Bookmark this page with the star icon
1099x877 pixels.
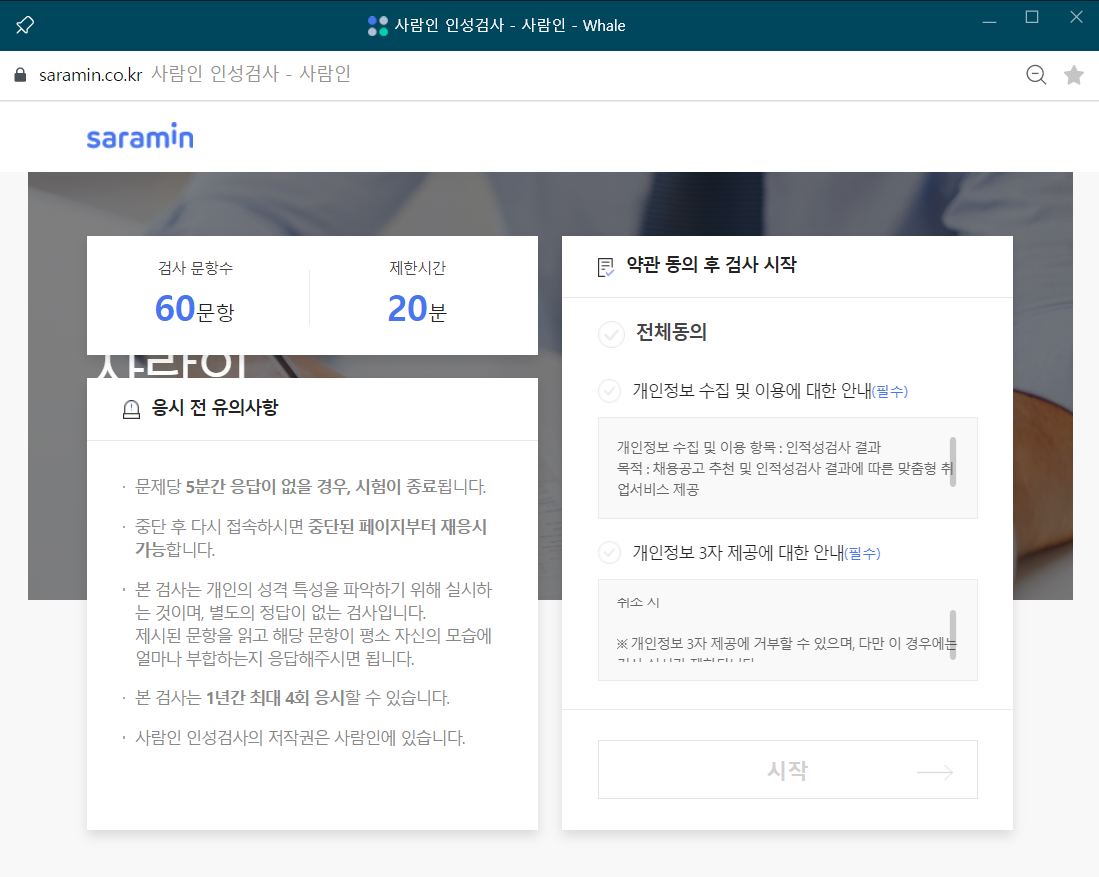(1074, 74)
